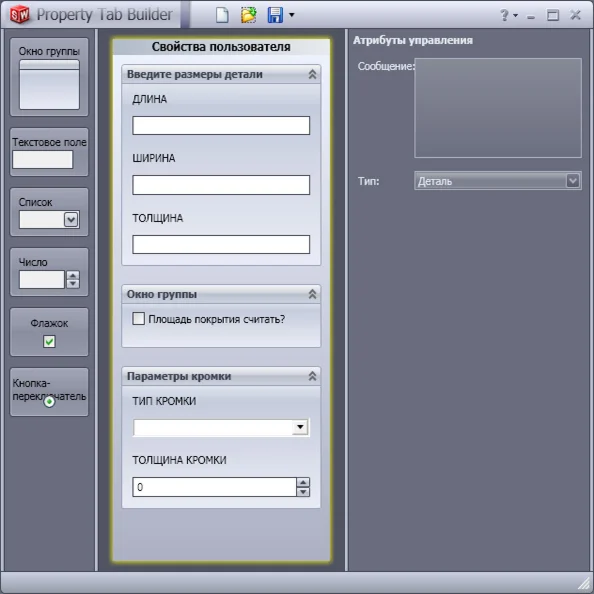Viewport: 594px width, 594px height.
Task: Select the Свойства пользователя tab header
Action: coord(221,47)
